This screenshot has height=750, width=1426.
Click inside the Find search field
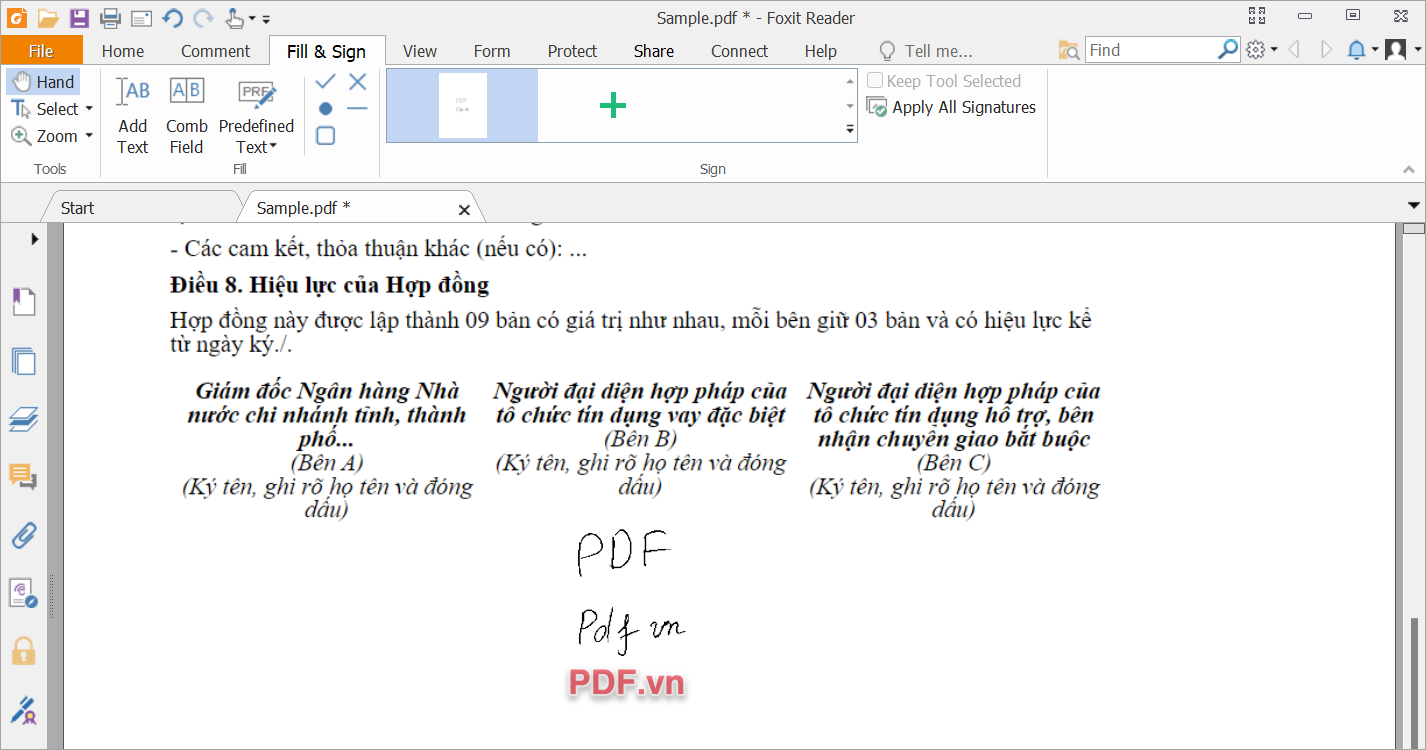(x=1150, y=50)
